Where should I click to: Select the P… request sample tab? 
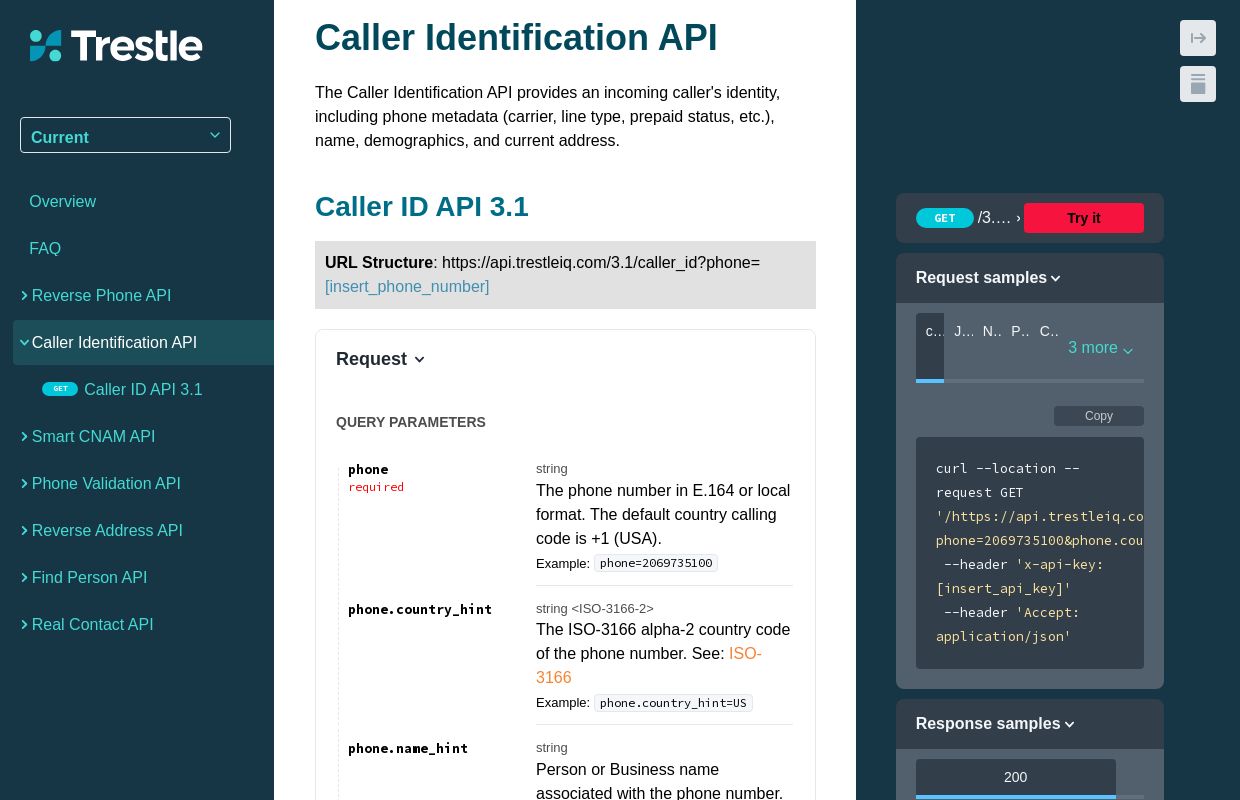click(x=1020, y=331)
